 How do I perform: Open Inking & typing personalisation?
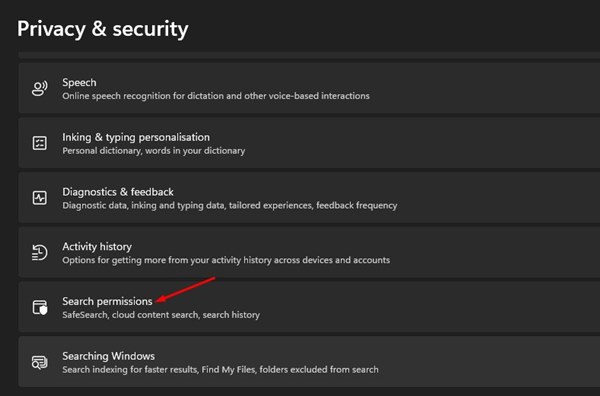coord(309,143)
